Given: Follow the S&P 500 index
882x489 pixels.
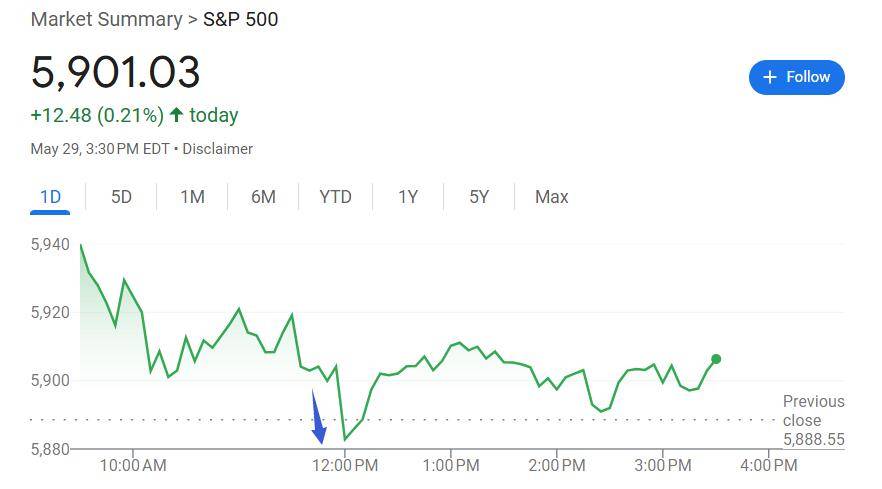Looking at the screenshot, I should coord(796,77).
